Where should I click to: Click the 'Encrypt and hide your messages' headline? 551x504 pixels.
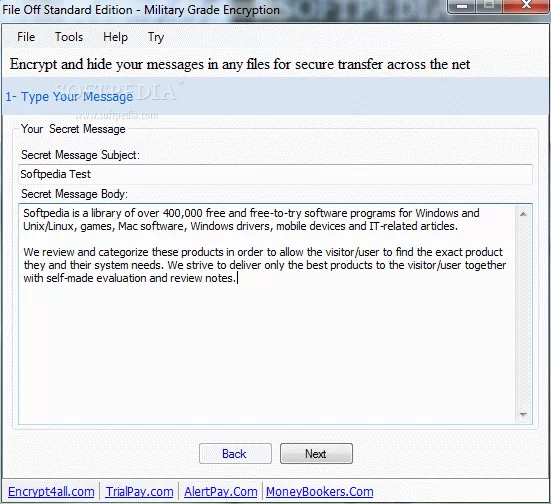[240, 64]
